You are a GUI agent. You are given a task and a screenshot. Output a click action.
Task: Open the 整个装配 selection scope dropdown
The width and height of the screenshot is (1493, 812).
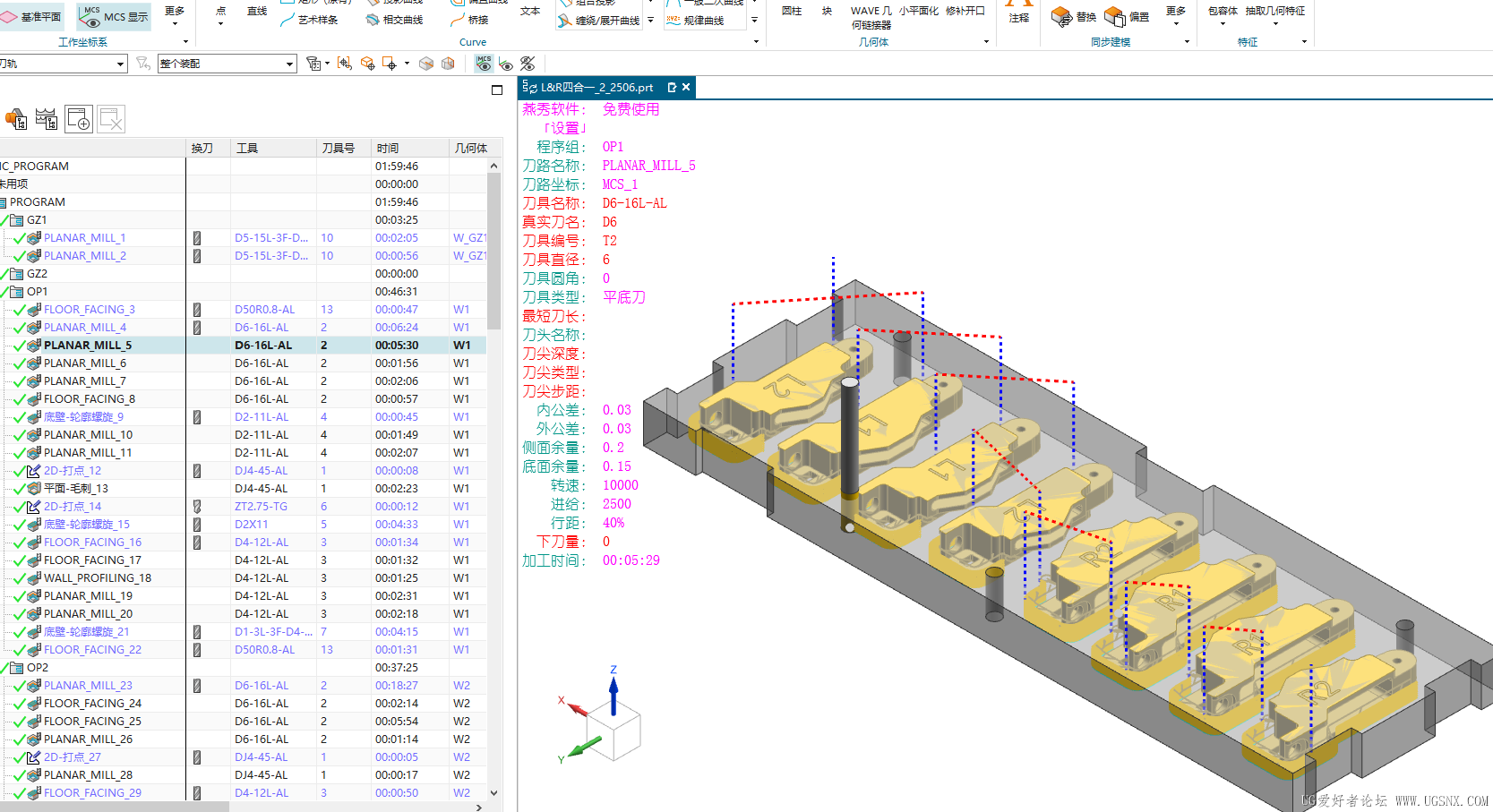click(289, 64)
